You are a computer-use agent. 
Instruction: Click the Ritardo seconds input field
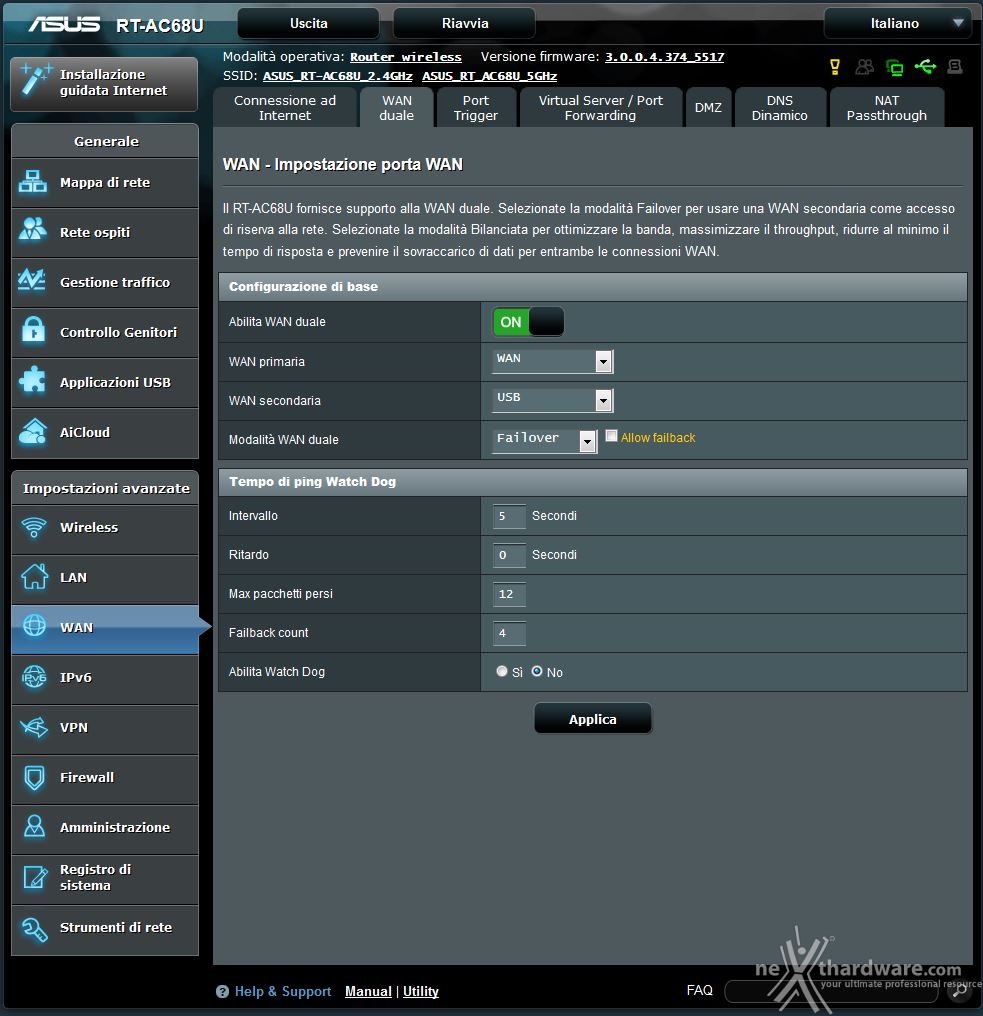(509, 555)
